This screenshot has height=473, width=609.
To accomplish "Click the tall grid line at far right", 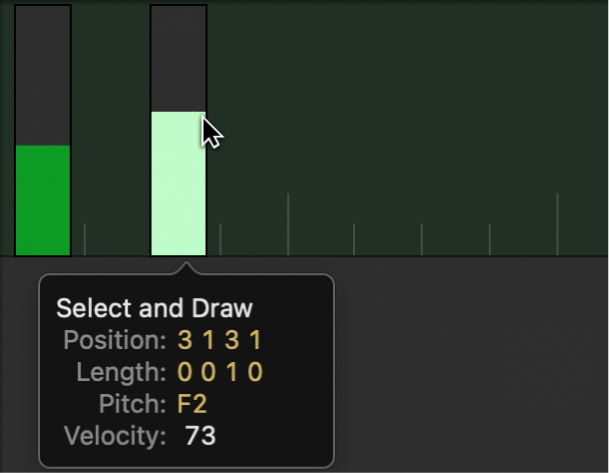I will tap(557, 225).
